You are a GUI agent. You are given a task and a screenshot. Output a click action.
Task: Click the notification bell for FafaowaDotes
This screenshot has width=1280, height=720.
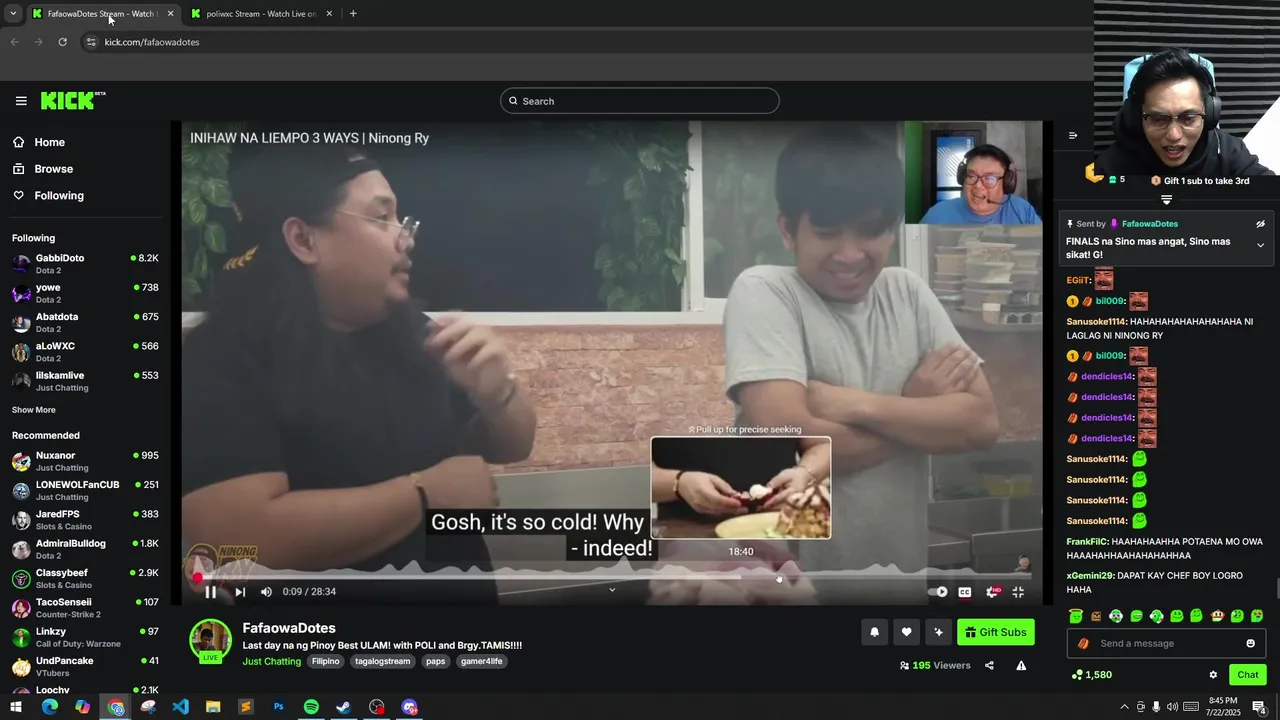click(875, 632)
